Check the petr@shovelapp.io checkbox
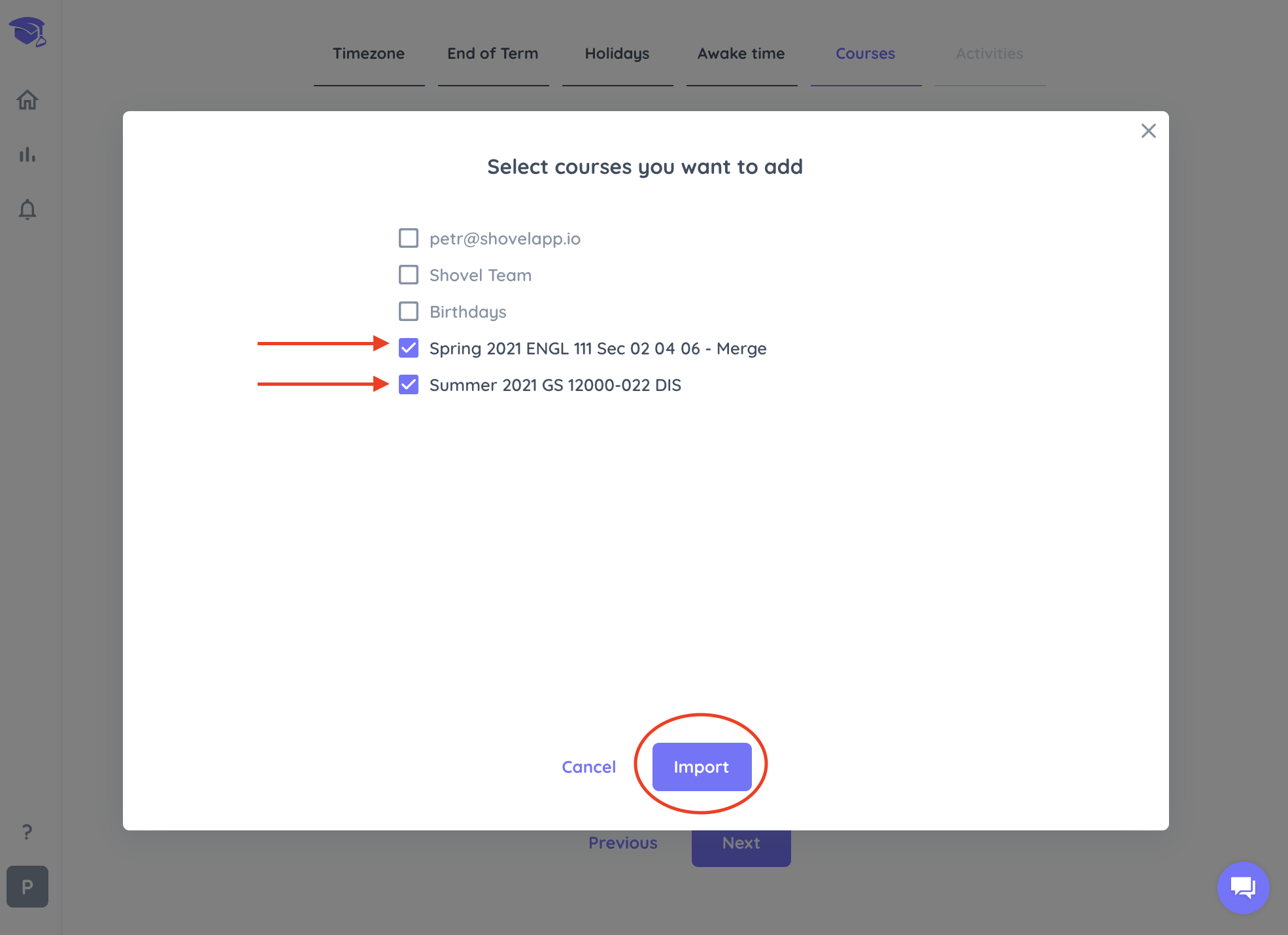1288x935 pixels. [409, 238]
